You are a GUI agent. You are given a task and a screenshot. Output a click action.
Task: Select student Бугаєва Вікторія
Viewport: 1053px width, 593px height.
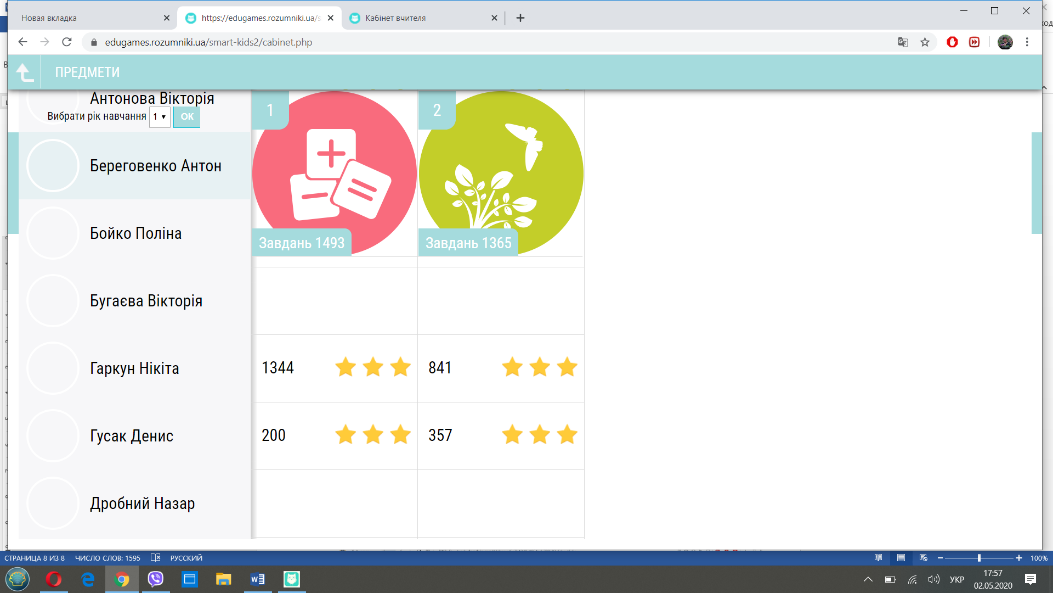146,301
